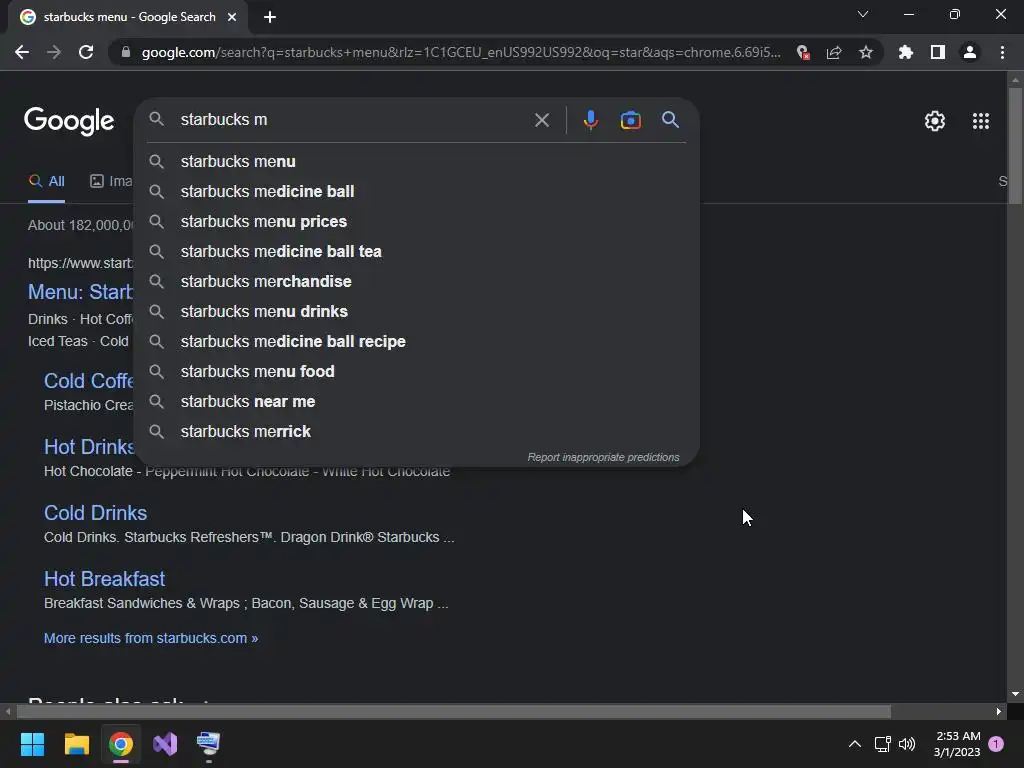Viewport: 1024px width, 768px height.
Task: Switch to the Images results tab
Action: [x=111, y=181]
